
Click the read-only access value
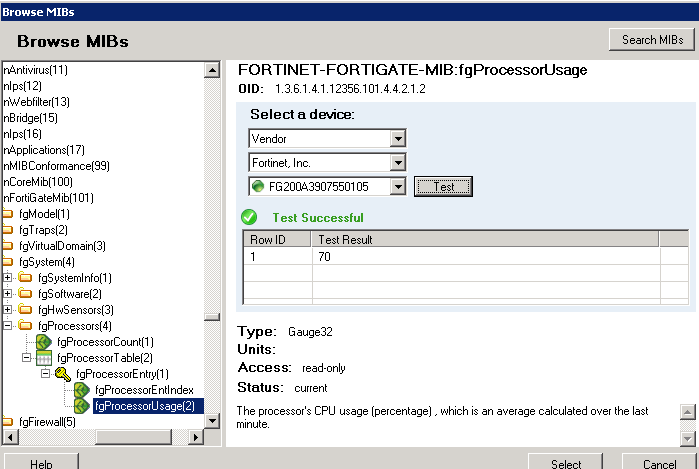tap(324, 368)
